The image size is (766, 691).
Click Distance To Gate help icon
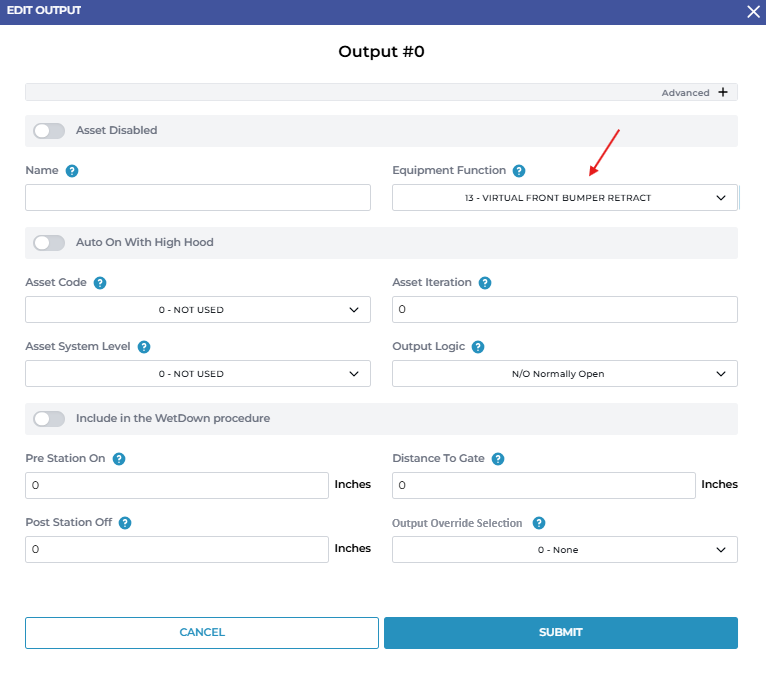point(498,459)
